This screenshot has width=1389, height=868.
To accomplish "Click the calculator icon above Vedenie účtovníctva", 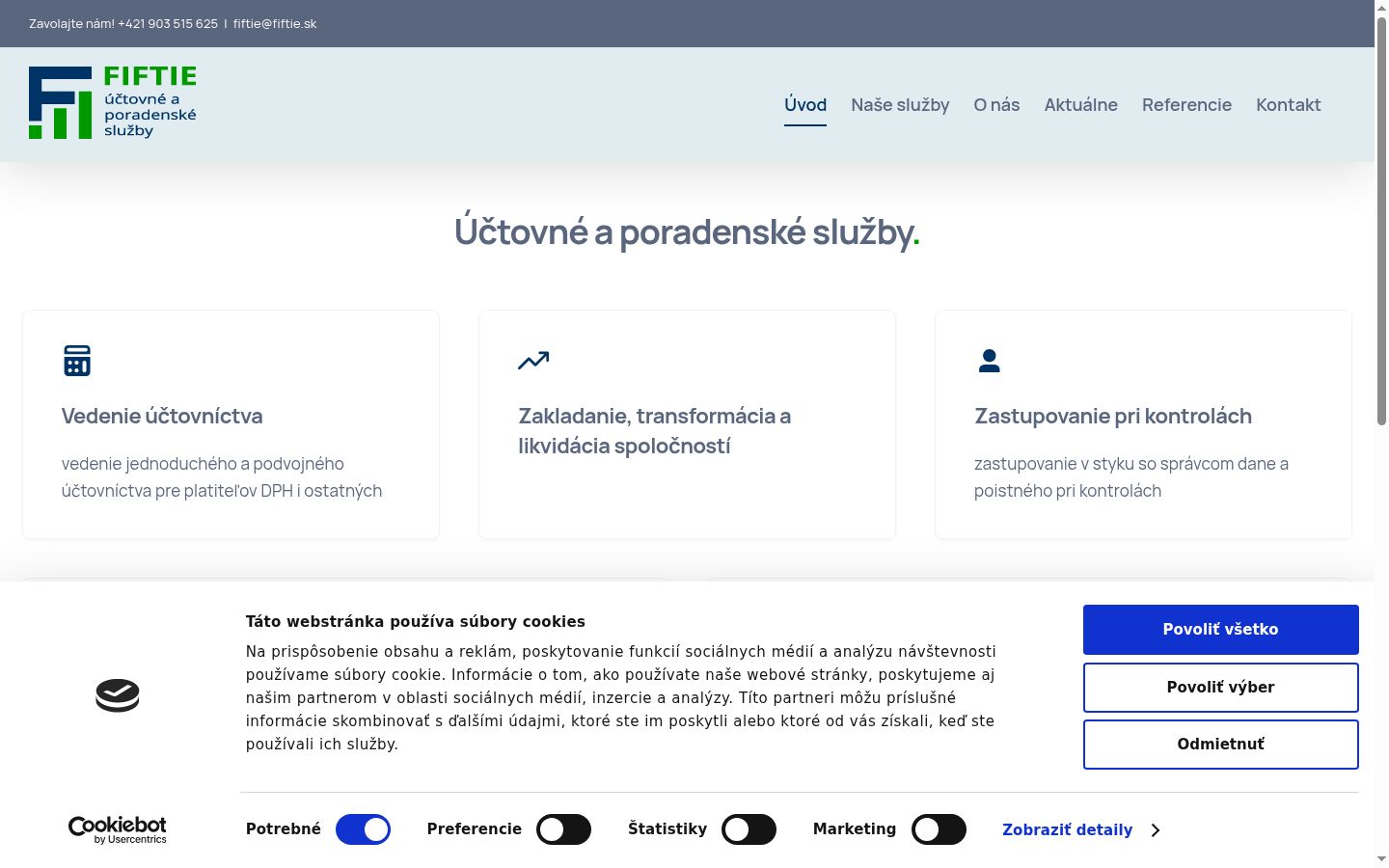I will pyautogui.click(x=77, y=361).
